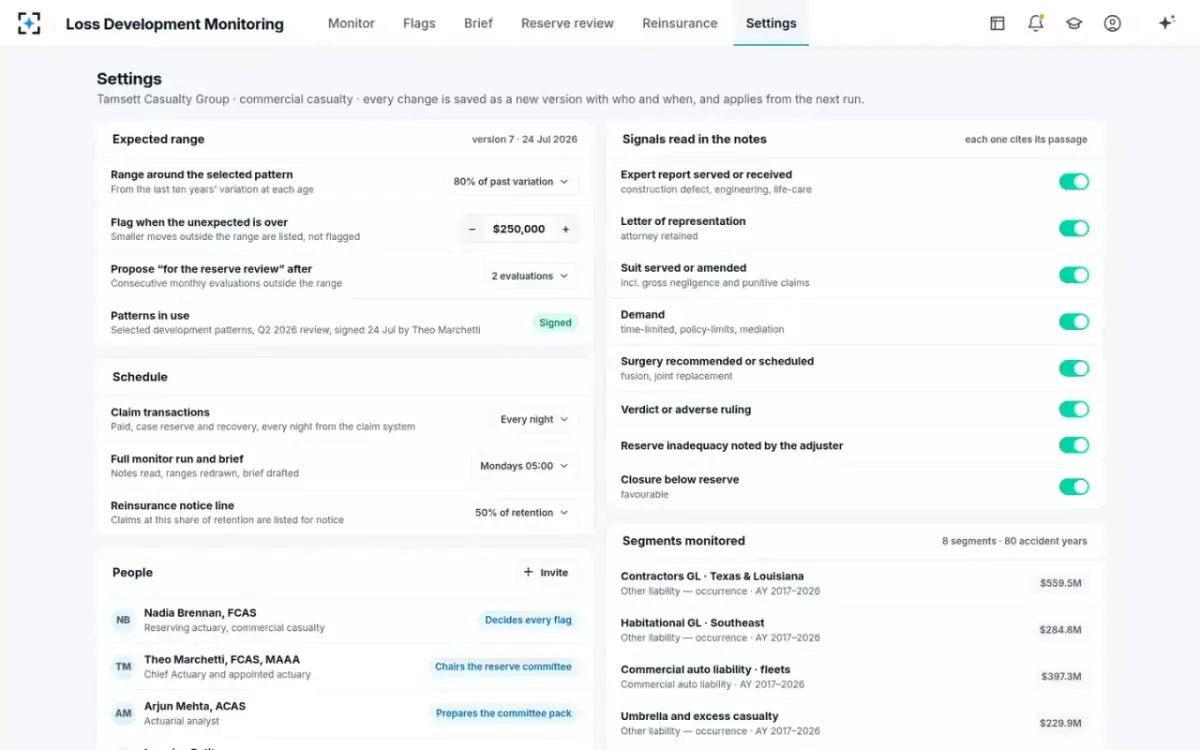The width and height of the screenshot is (1200, 750).
Task: Click the $397.3M segment amount
Action: (1060, 677)
